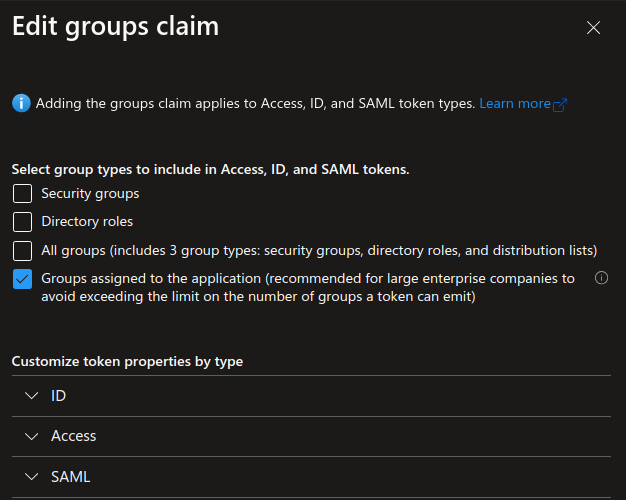The width and height of the screenshot is (626, 500).
Task: Expand the Access section chevron
Action: click(x=31, y=436)
